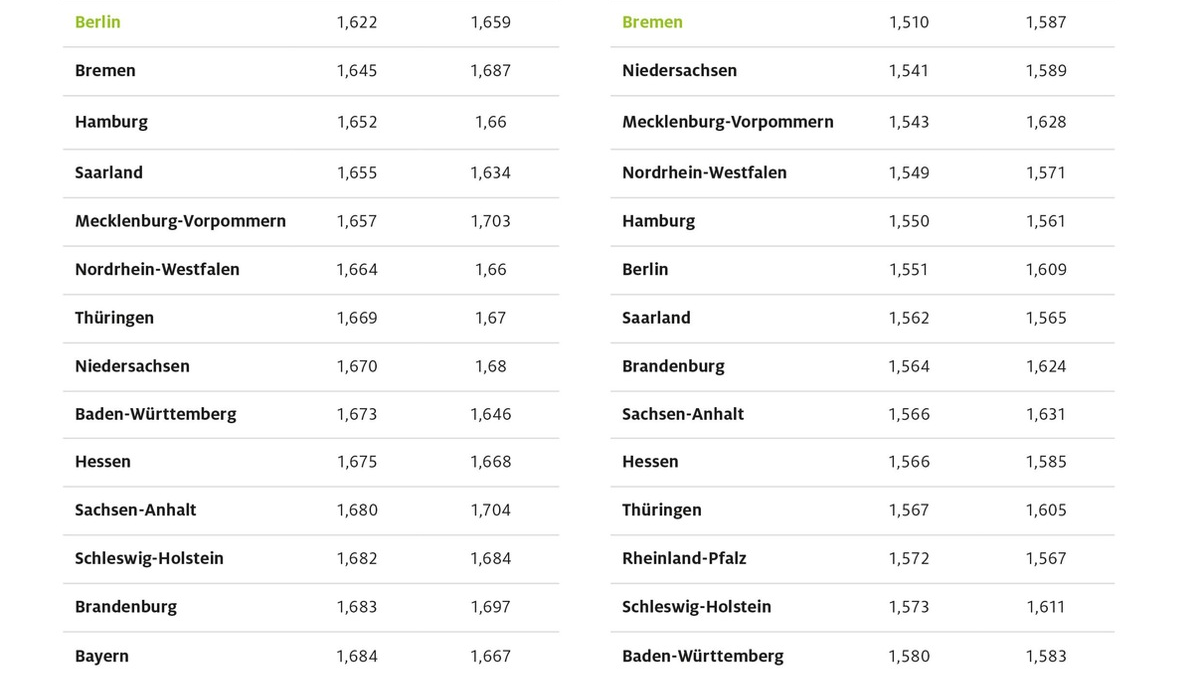This screenshot has width=1200, height=675.
Task: Click the 1,510 value beside green Bremen
Action: click(909, 22)
